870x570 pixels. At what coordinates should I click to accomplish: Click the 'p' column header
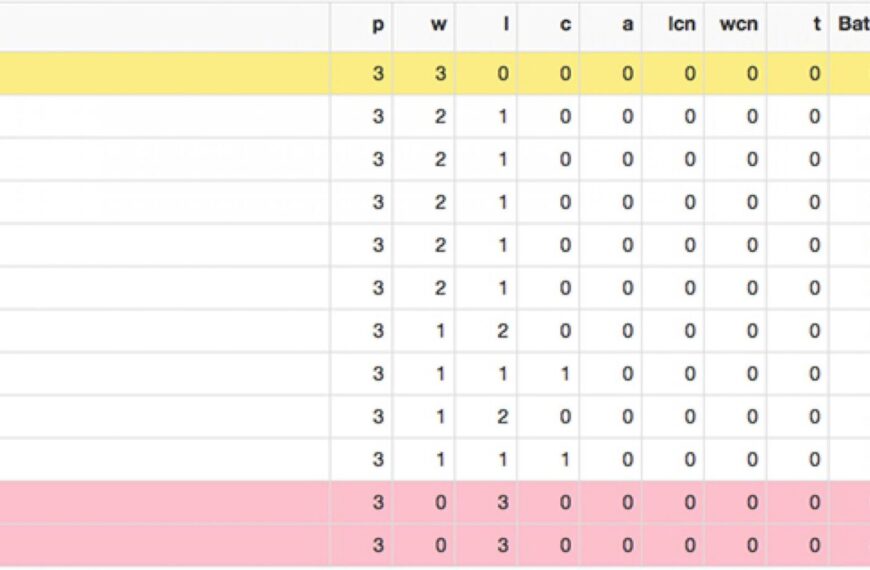click(x=377, y=25)
